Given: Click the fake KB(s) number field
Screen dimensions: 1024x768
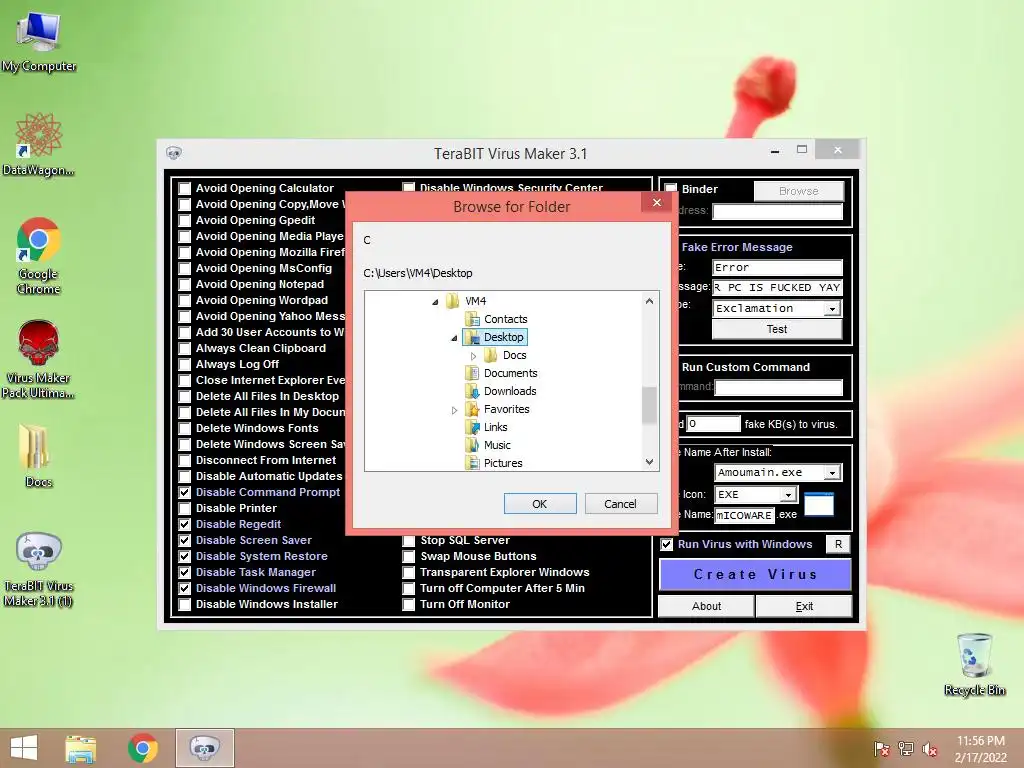Looking at the screenshot, I should (713, 424).
